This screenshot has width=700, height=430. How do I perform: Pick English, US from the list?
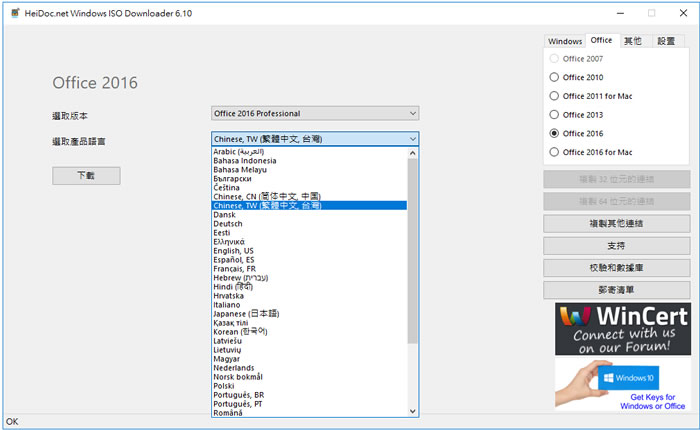click(309, 250)
